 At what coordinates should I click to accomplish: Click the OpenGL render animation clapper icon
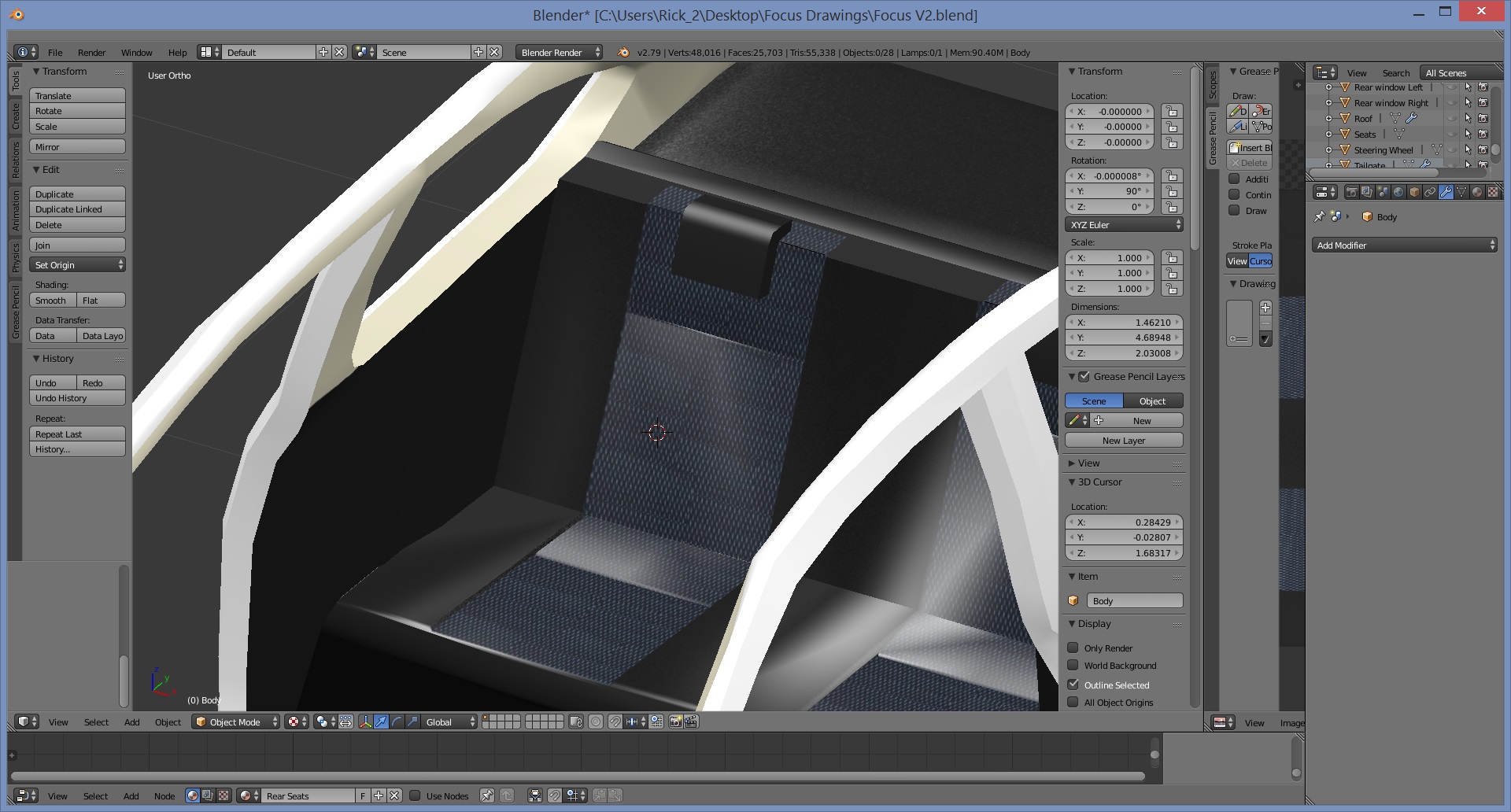691,722
